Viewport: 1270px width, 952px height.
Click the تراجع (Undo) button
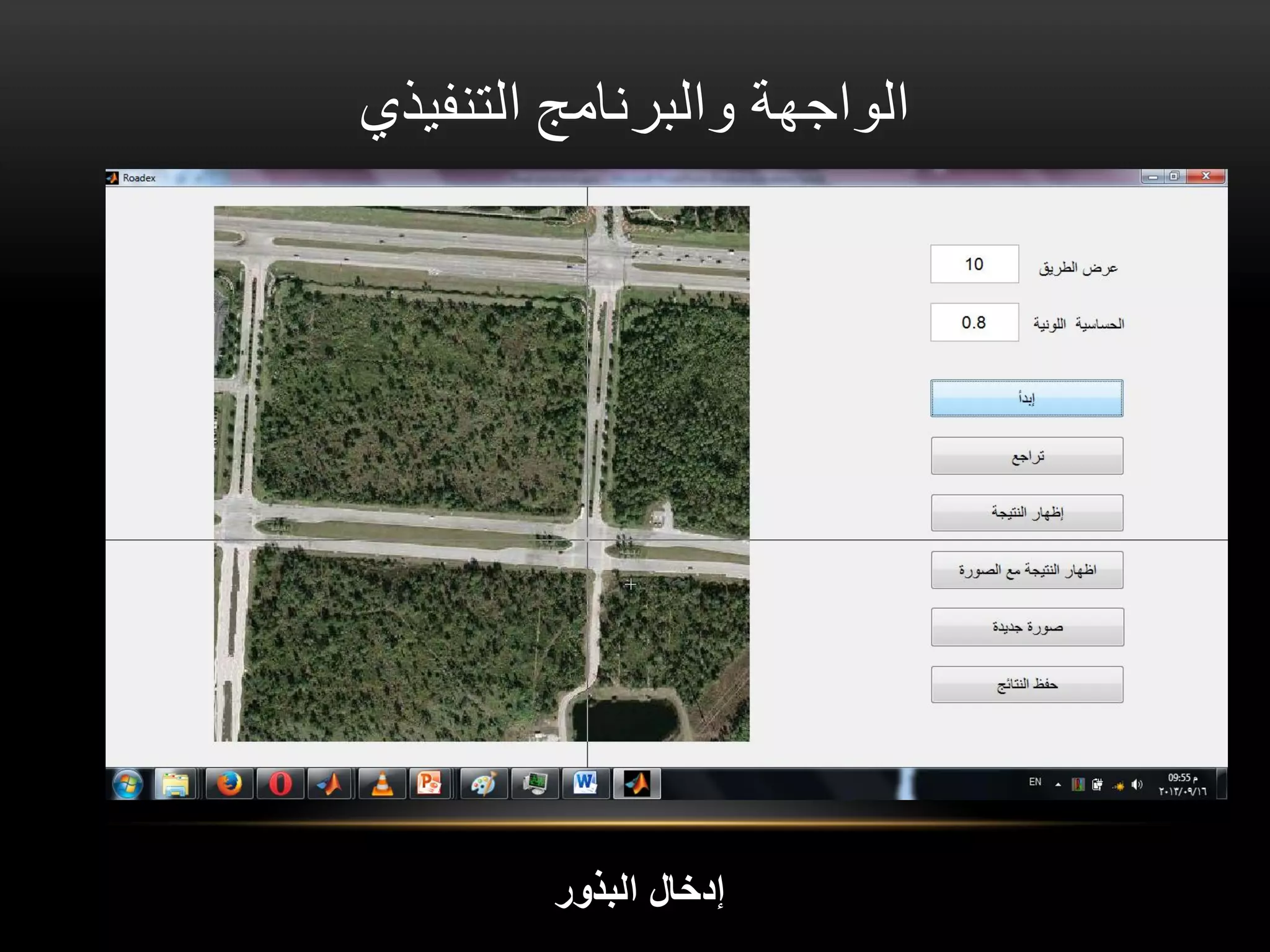(x=1026, y=456)
